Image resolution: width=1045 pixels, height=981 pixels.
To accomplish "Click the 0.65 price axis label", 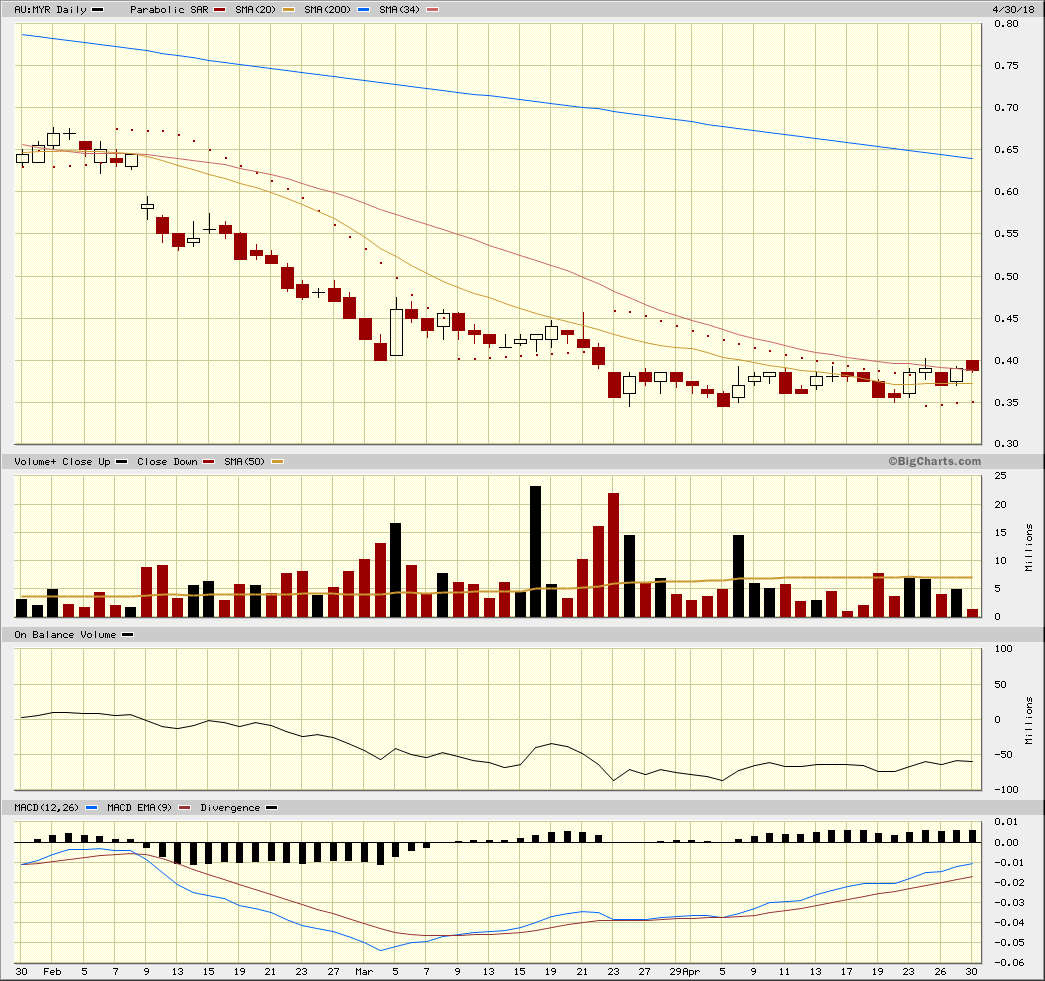I will [1006, 149].
